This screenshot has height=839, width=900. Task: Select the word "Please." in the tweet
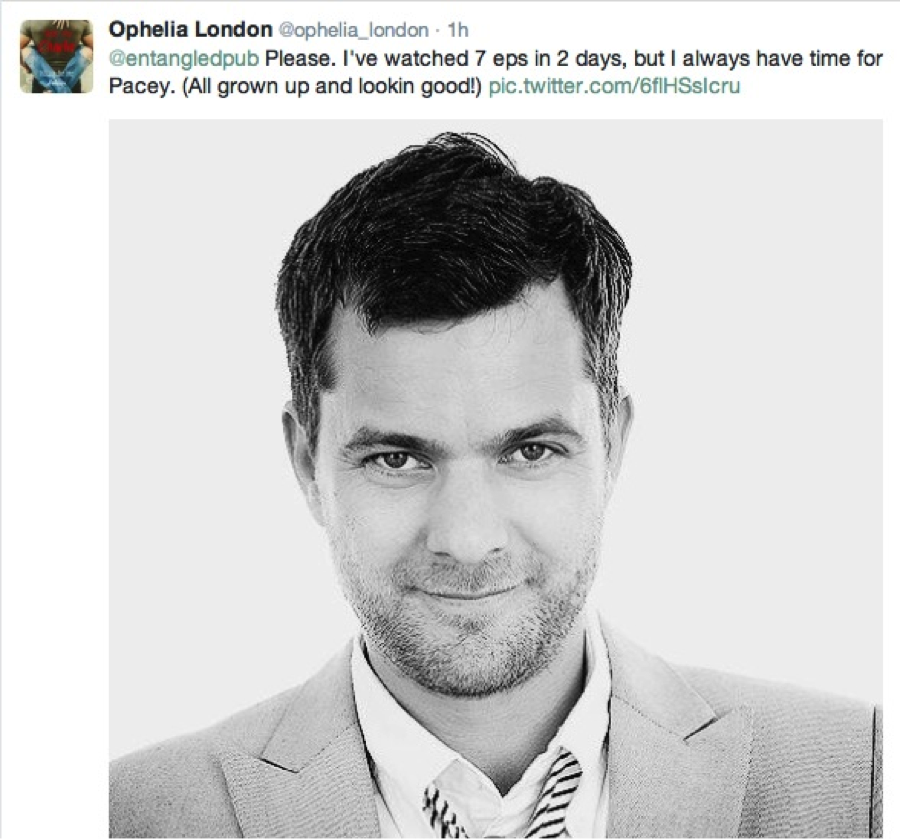(300, 59)
